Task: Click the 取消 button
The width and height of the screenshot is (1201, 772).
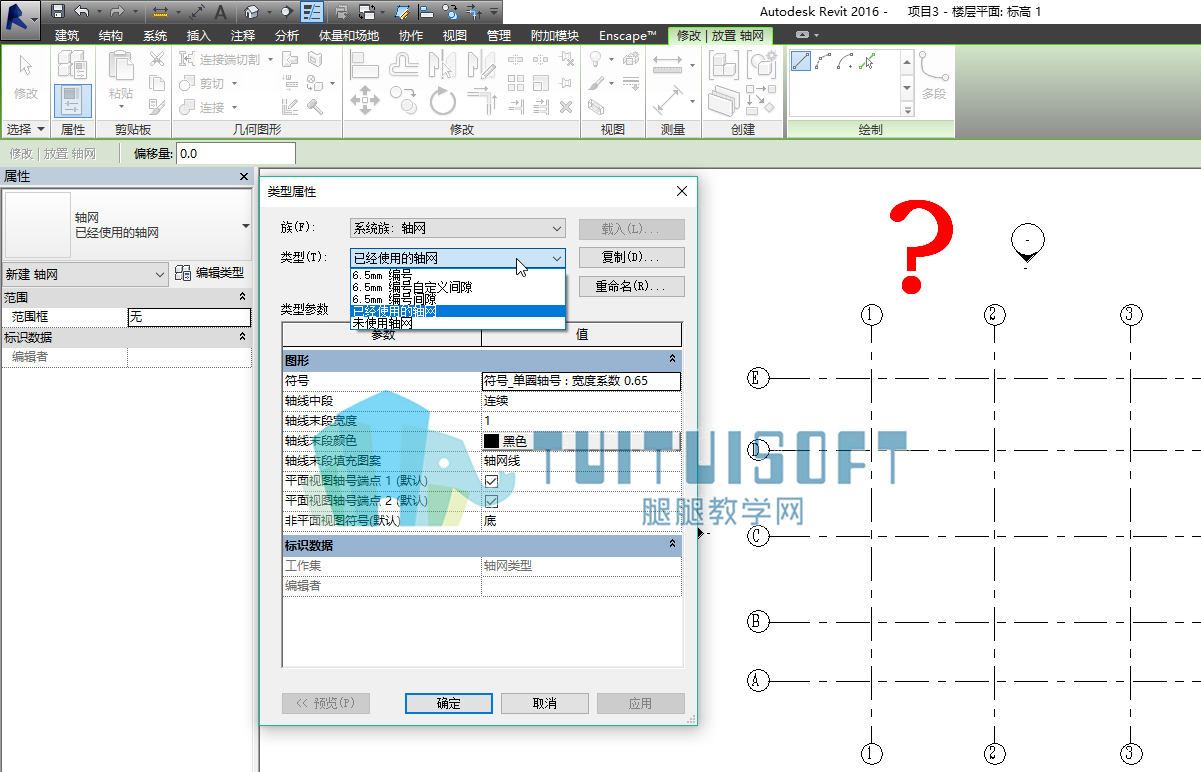Action: (x=545, y=703)
